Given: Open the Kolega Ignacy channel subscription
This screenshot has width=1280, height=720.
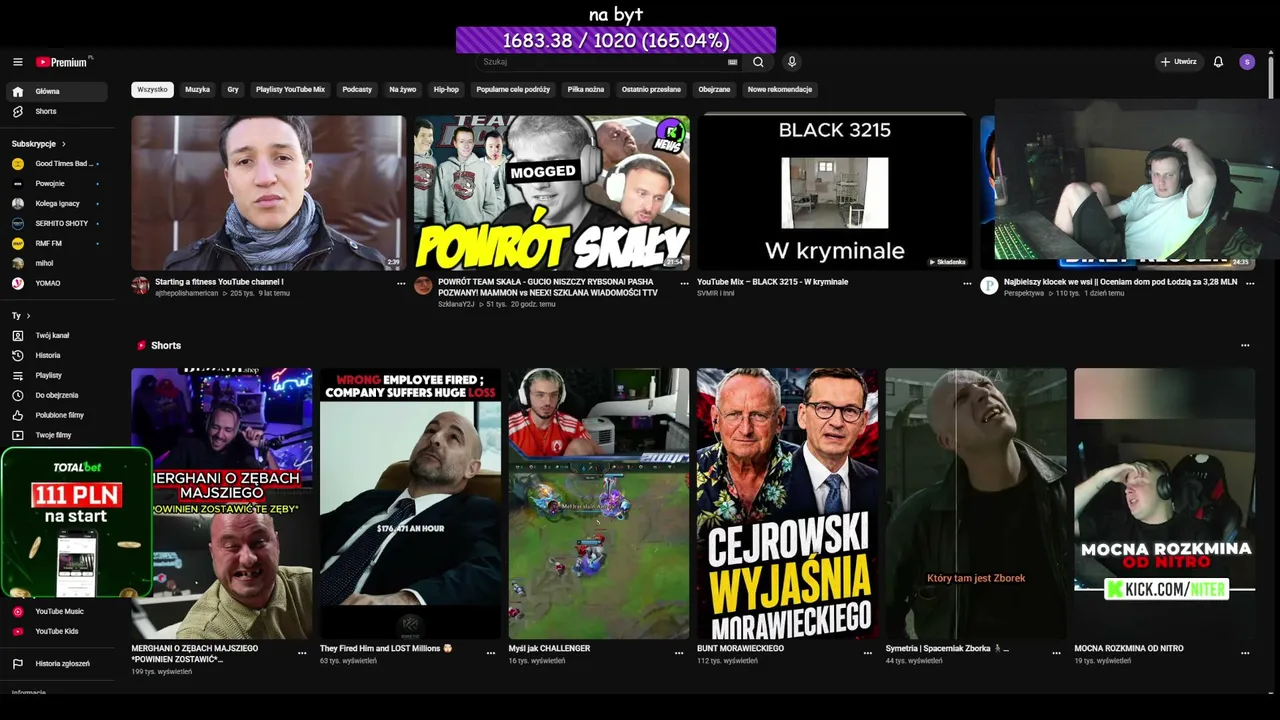Looking at the screenshot, I should tap(57, 204).
